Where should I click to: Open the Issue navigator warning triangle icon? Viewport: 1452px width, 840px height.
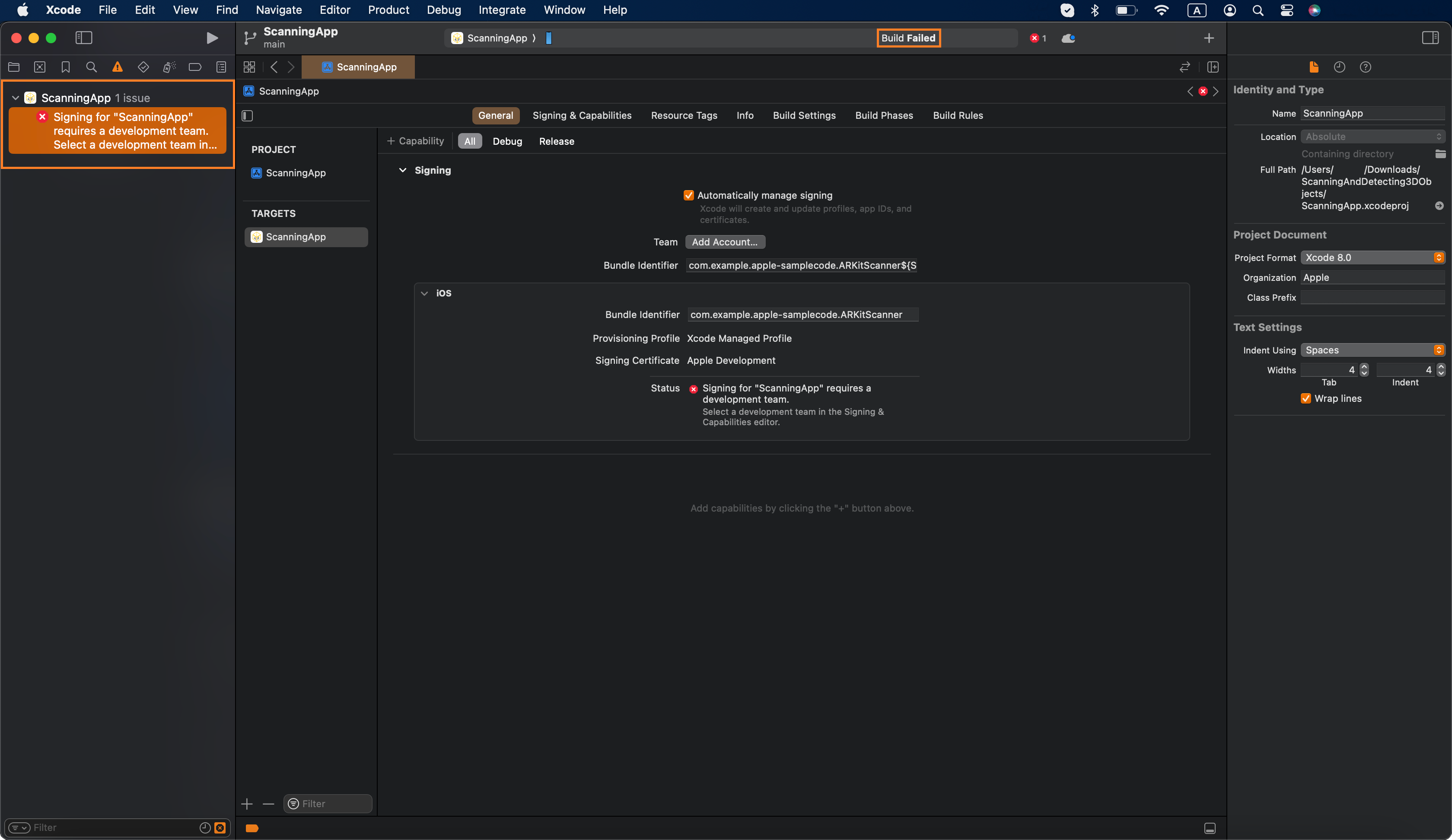(118, 67)
